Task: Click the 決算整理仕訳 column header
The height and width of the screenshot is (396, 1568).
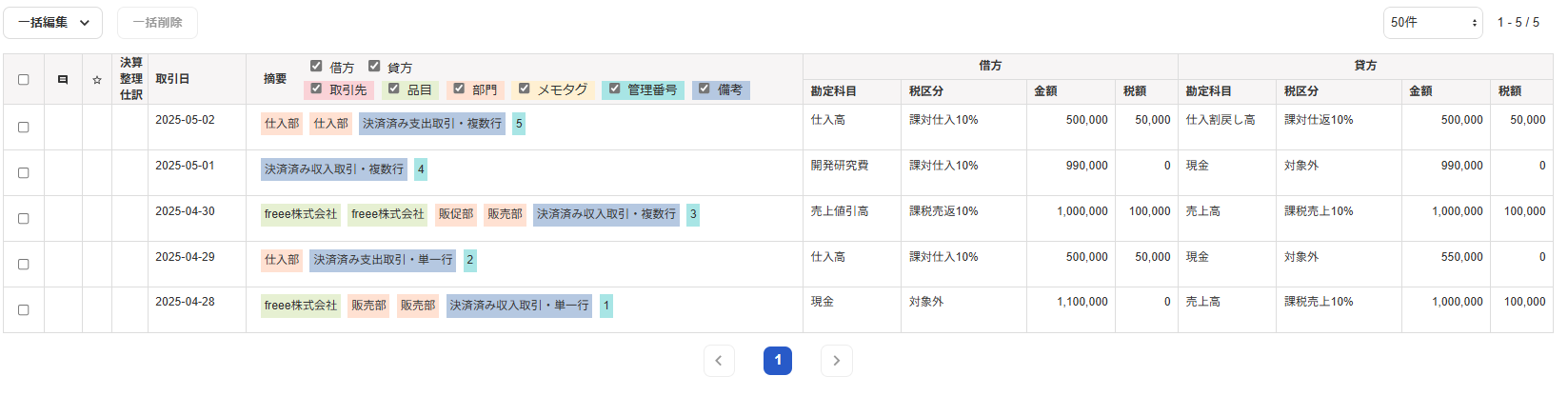Action: click(131, 79)
